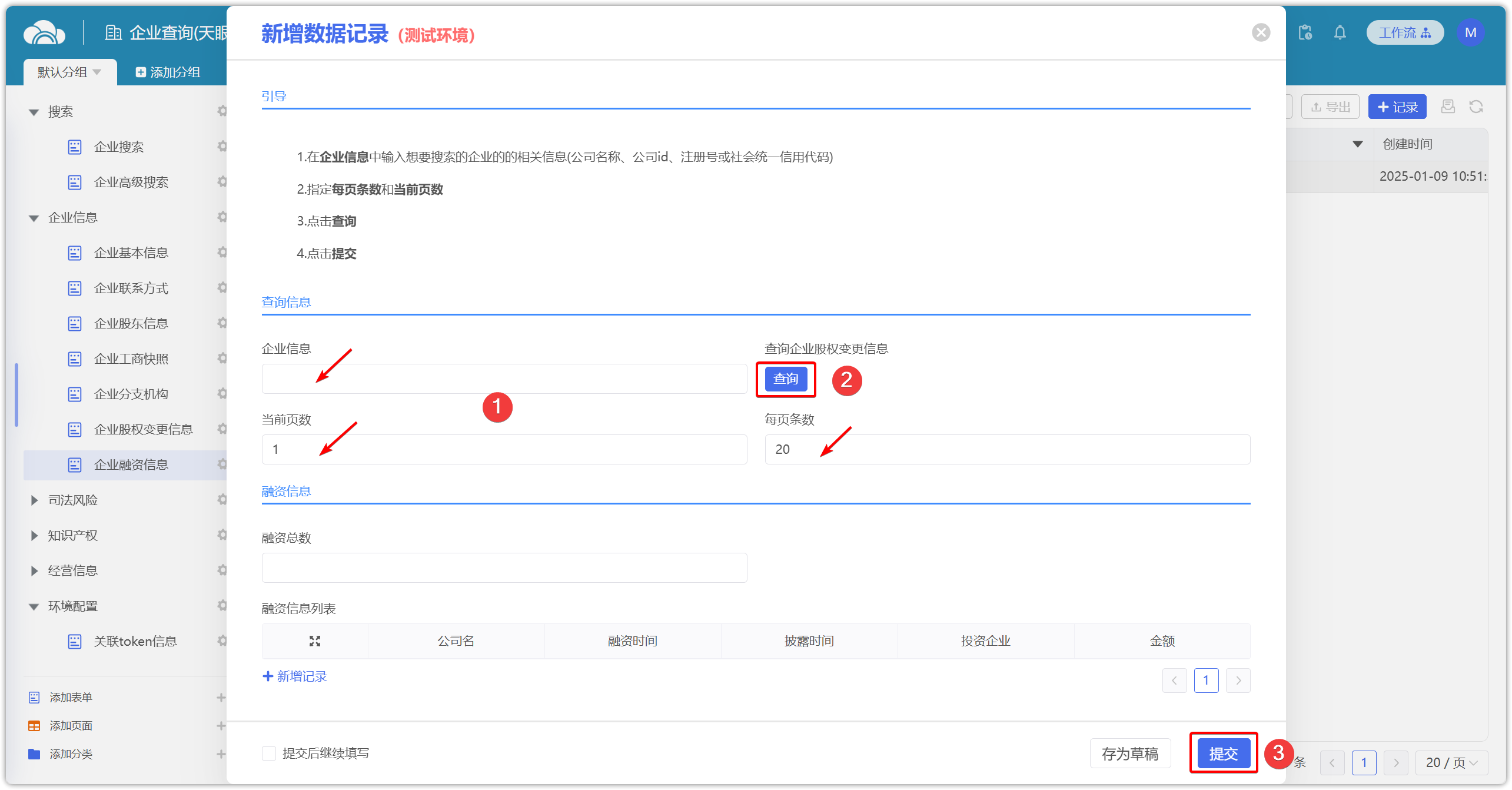
Task: Click the print icon beside the record button
Action: (1448, 107)
